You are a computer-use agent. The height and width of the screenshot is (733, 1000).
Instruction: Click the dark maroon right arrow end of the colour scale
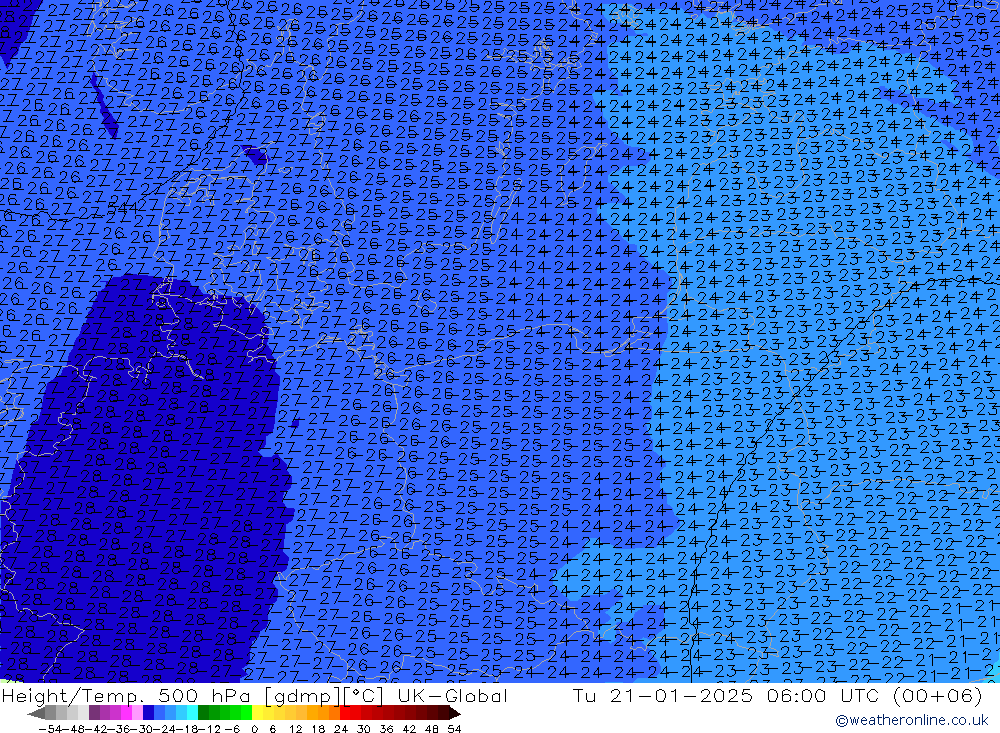pyautogui.click(x=454, y=713)
